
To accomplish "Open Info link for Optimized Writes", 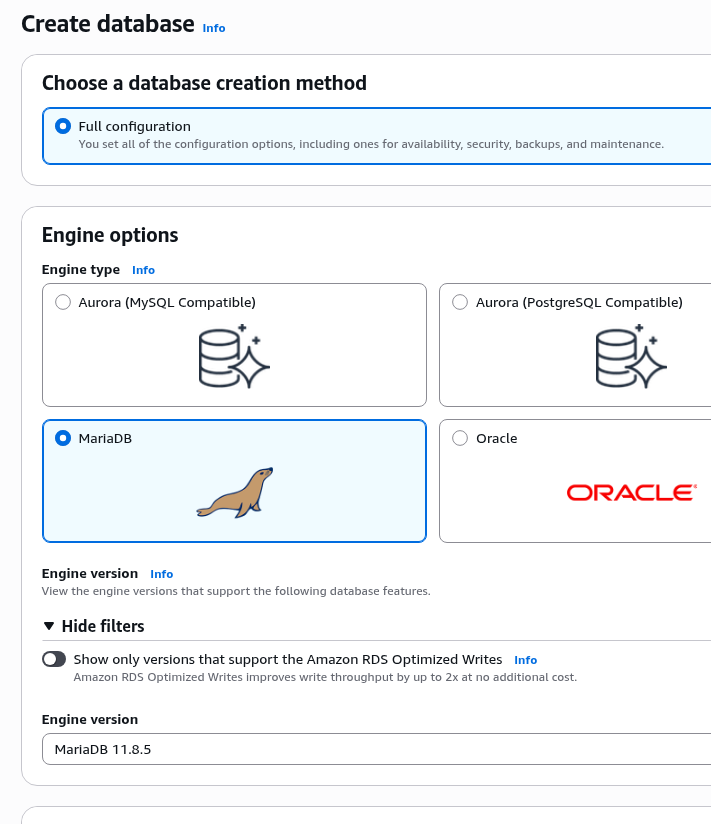I will click(525, 660).
